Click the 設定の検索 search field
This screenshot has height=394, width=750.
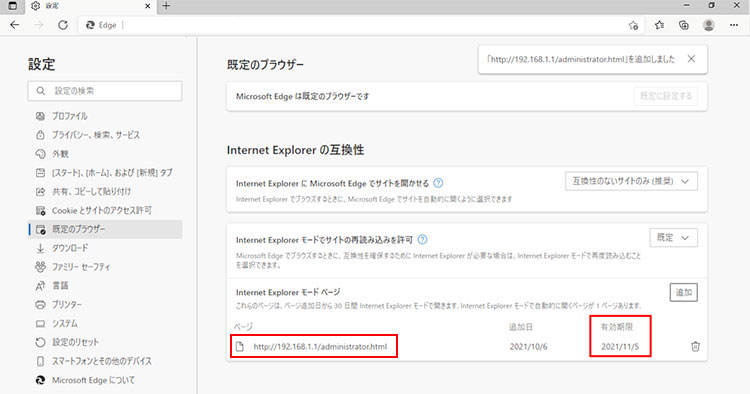(105, 91)
